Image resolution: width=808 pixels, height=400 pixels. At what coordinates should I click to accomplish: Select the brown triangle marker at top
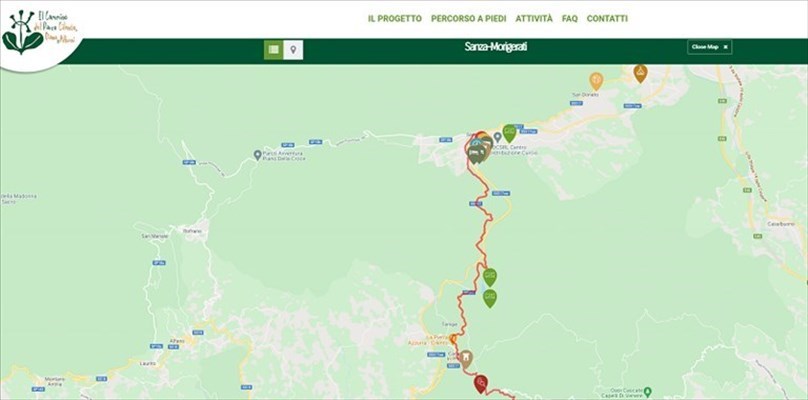pyautogui.click(x=640, y=73)
